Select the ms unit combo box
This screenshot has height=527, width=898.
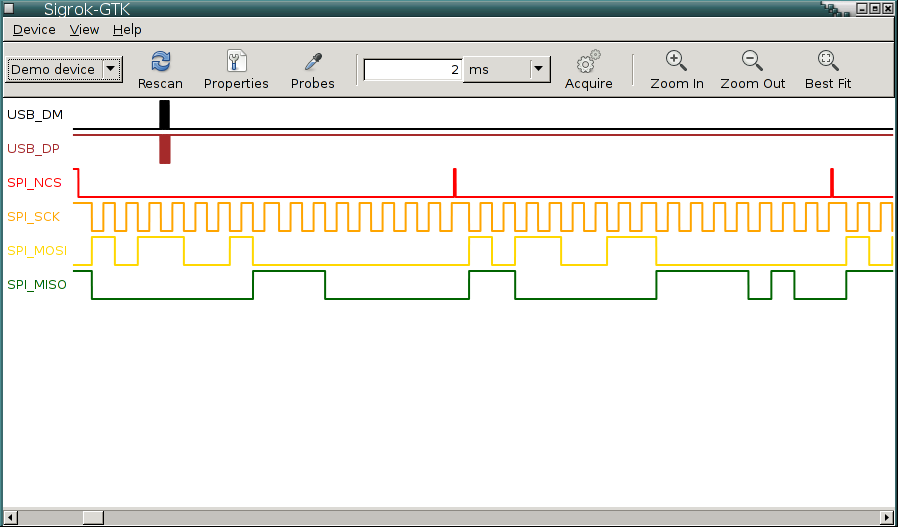tap(506, 69)
